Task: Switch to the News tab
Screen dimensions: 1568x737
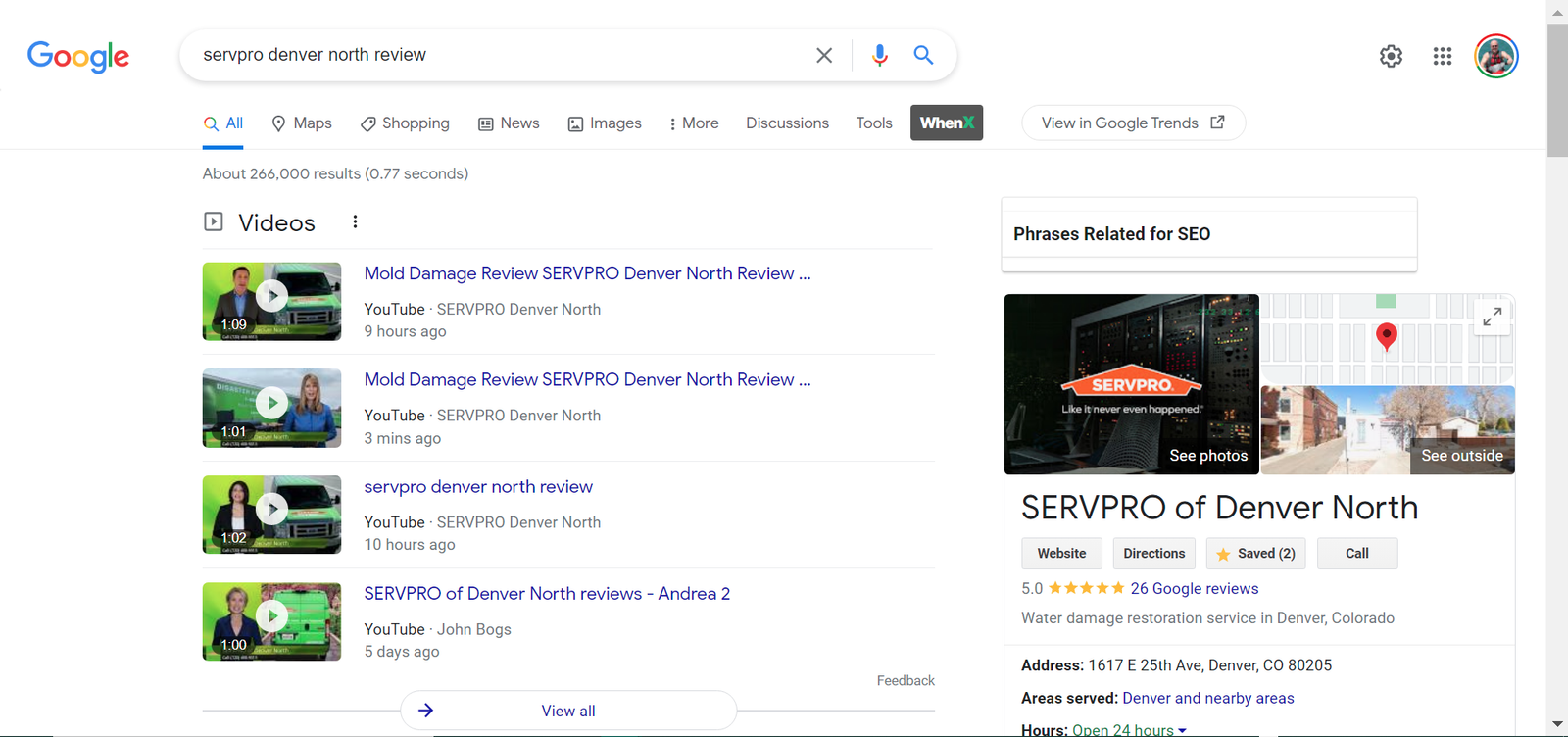Action: 509,123
